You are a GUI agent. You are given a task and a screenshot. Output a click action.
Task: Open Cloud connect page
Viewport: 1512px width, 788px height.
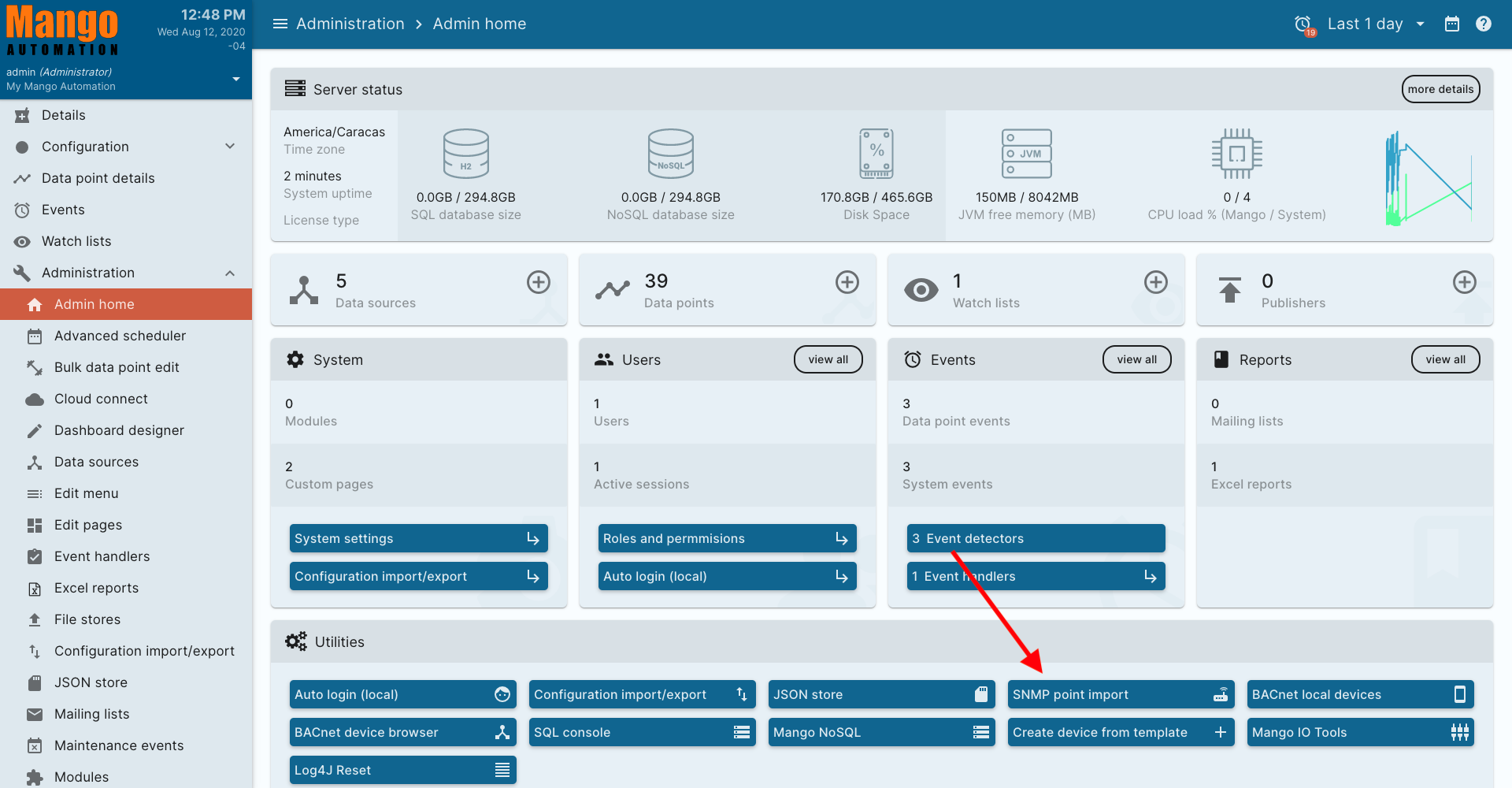click(x=126, y=399)
